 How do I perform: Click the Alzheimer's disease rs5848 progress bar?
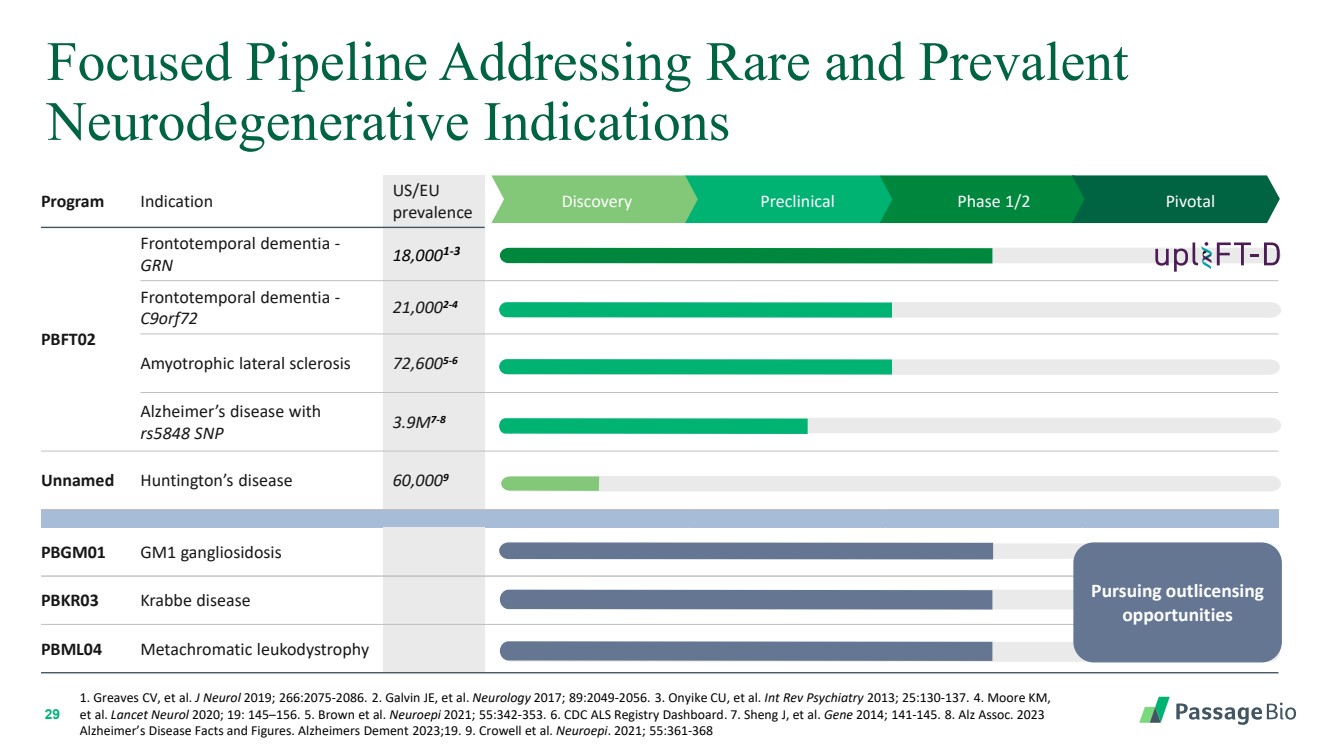pyautogui.click(x=653, y=427)
